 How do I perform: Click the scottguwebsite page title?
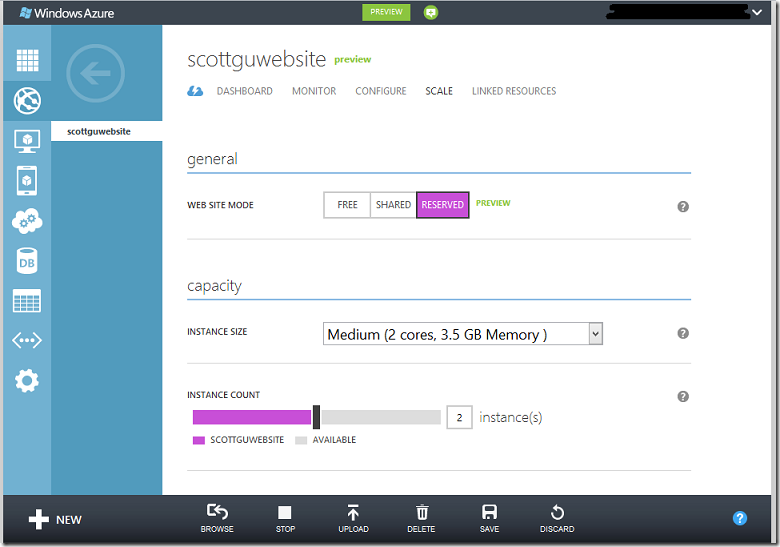coord(257,59)
